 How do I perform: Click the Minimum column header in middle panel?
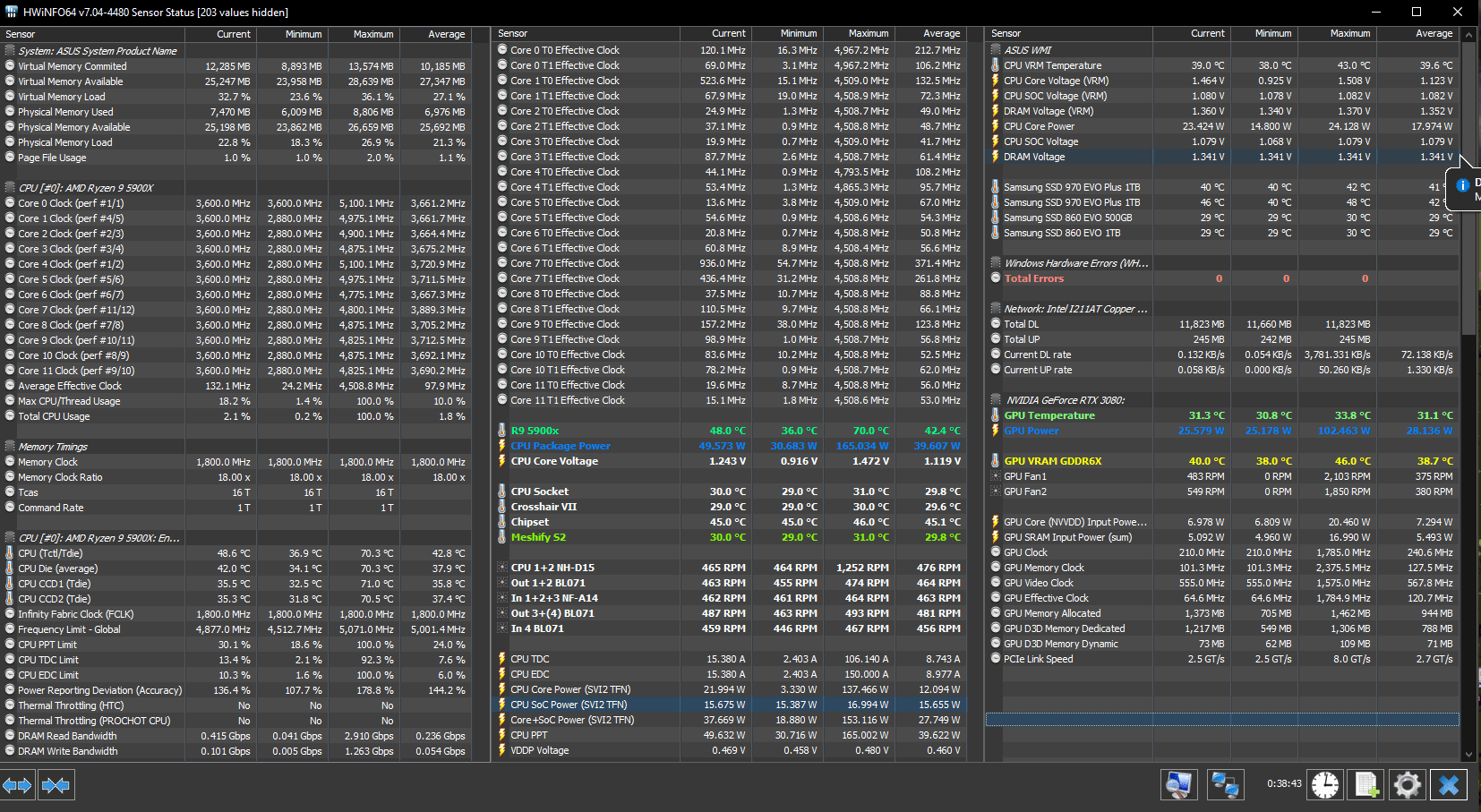point(787,33)
